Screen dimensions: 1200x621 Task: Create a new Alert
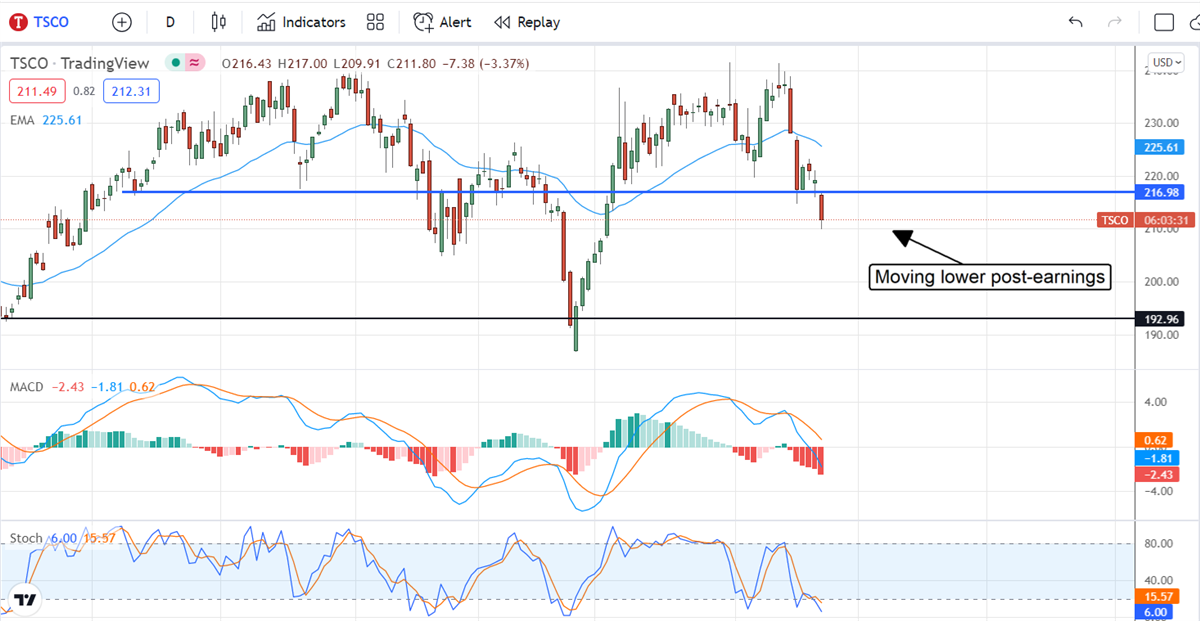[443, 22]
